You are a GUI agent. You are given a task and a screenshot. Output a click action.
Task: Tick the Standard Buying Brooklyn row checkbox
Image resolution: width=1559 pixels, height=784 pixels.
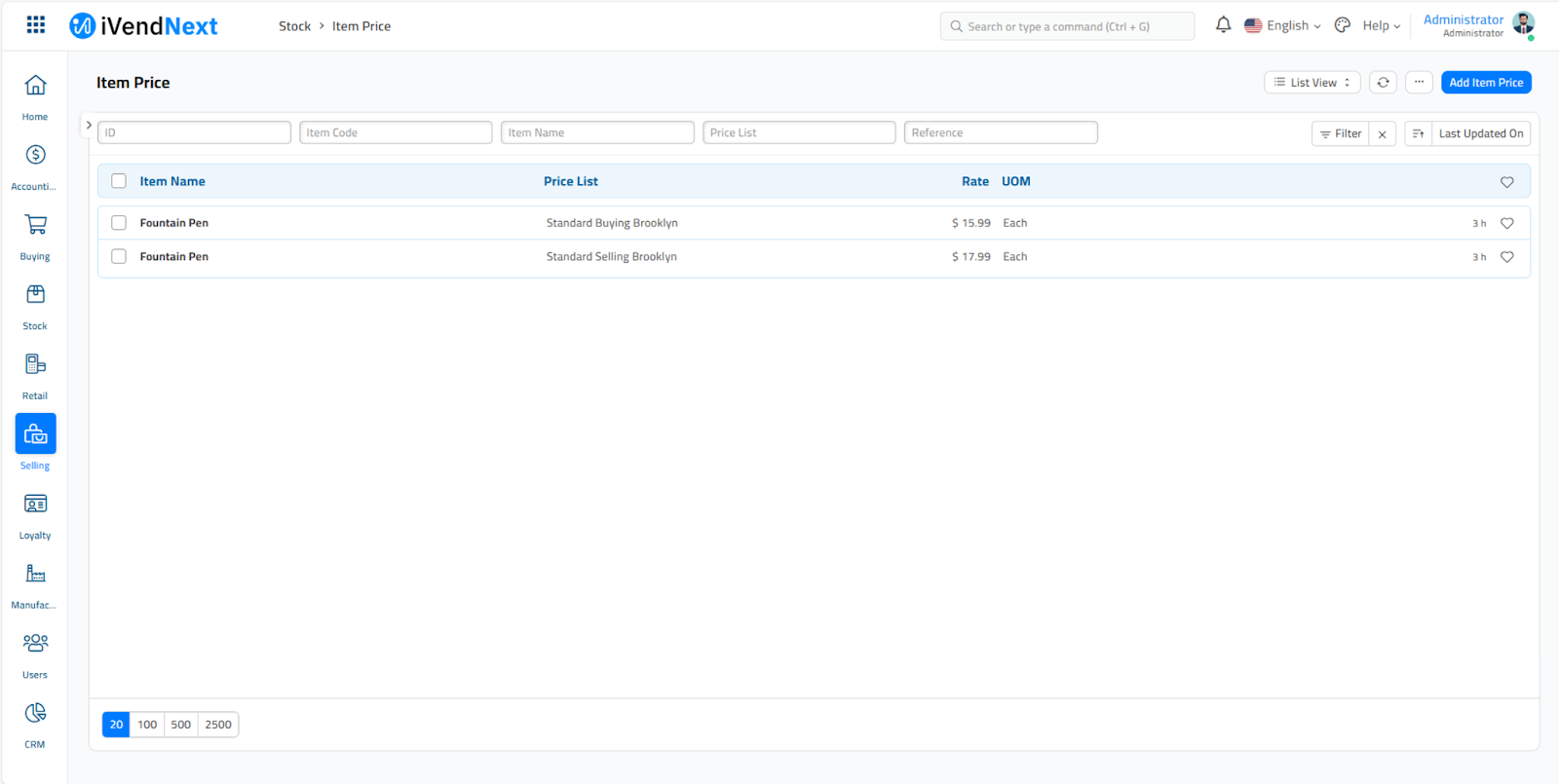point(119,223)
